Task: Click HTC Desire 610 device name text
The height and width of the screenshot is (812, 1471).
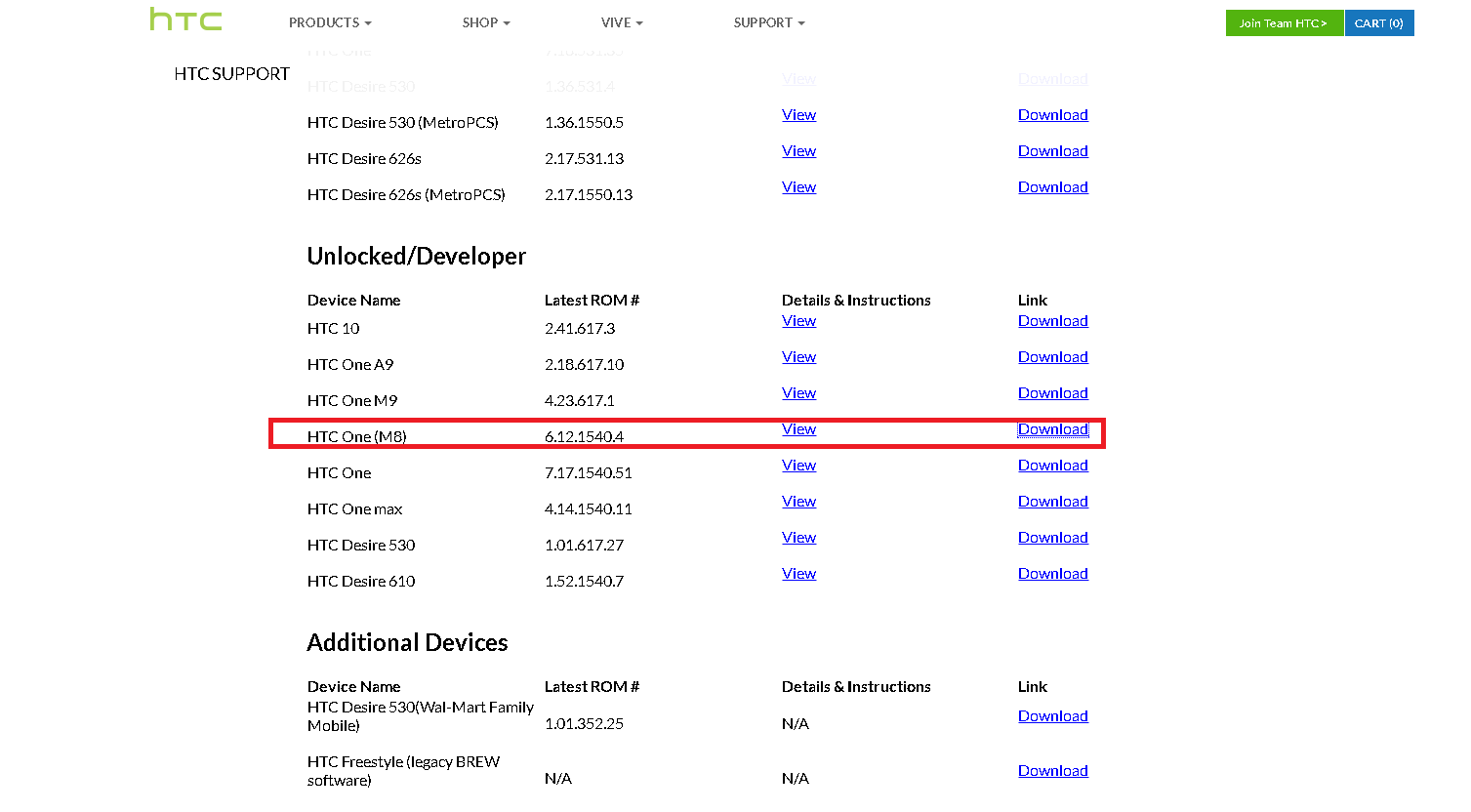Action: 361,582
